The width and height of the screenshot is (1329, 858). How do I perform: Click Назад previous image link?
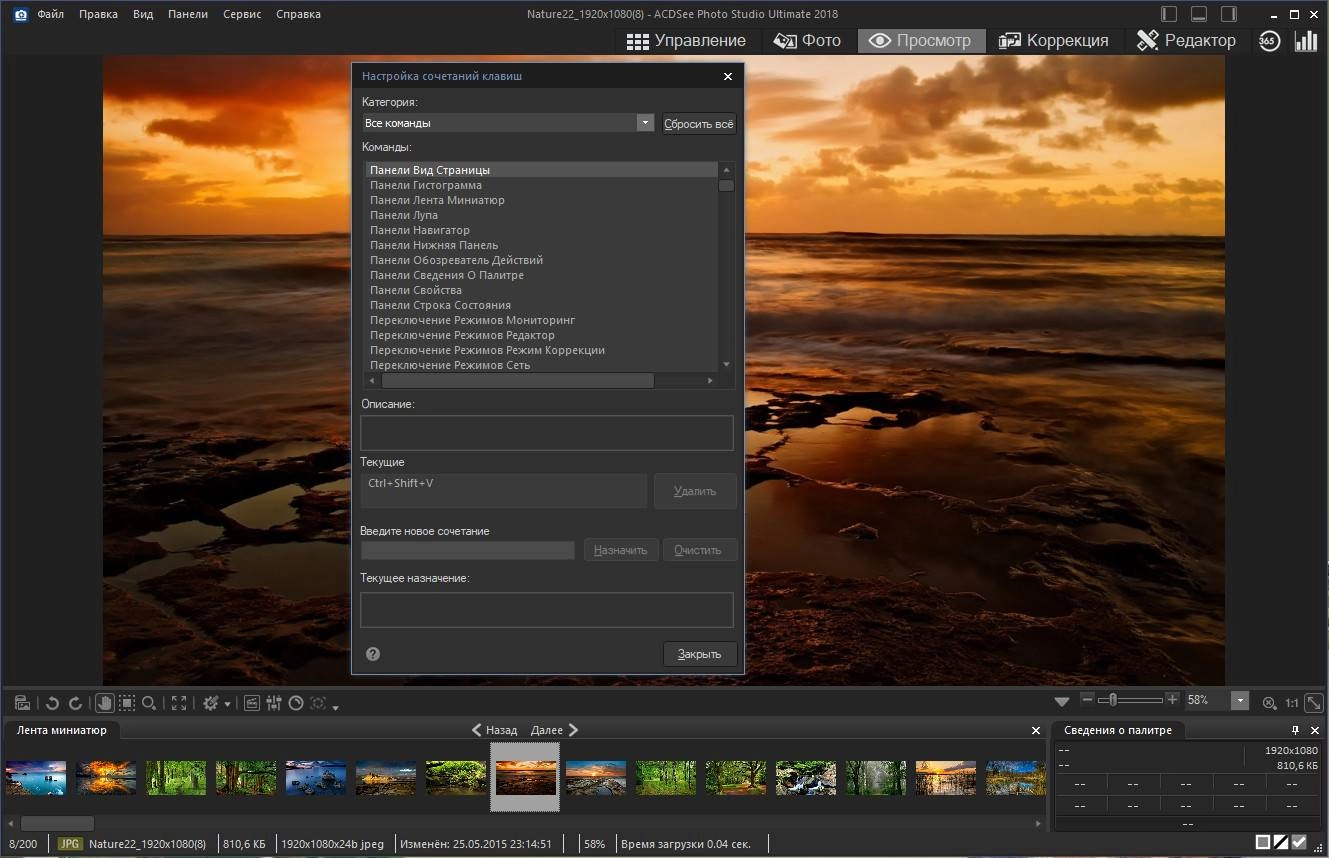(495, 730)
